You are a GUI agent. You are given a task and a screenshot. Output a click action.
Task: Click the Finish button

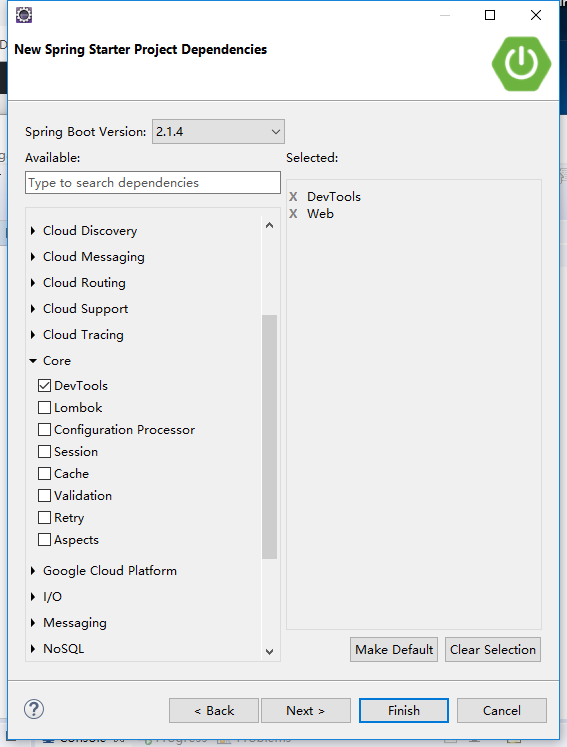404,710
